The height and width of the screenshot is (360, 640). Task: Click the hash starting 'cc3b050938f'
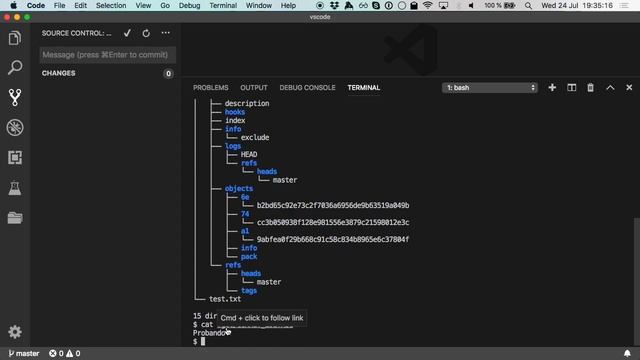click(333, 222)
